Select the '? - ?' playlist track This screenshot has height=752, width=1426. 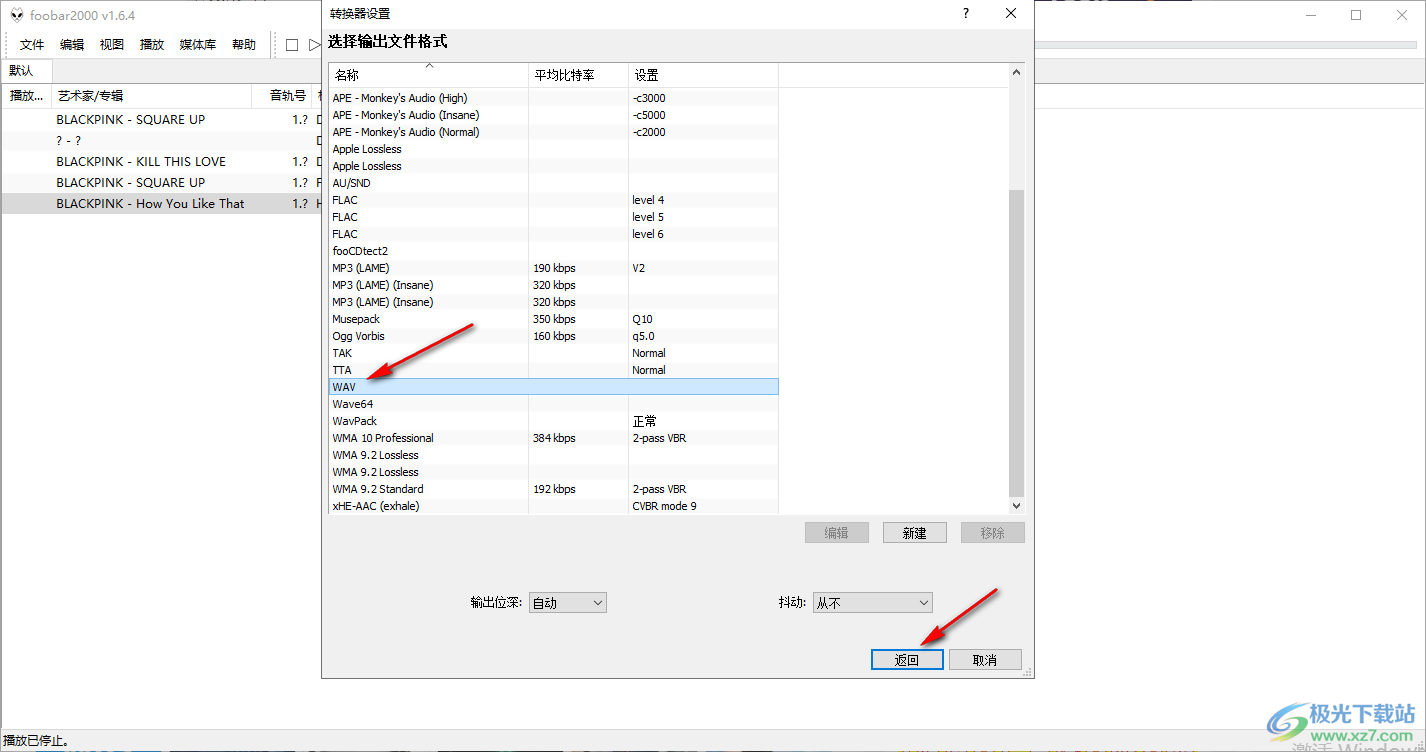161,140
